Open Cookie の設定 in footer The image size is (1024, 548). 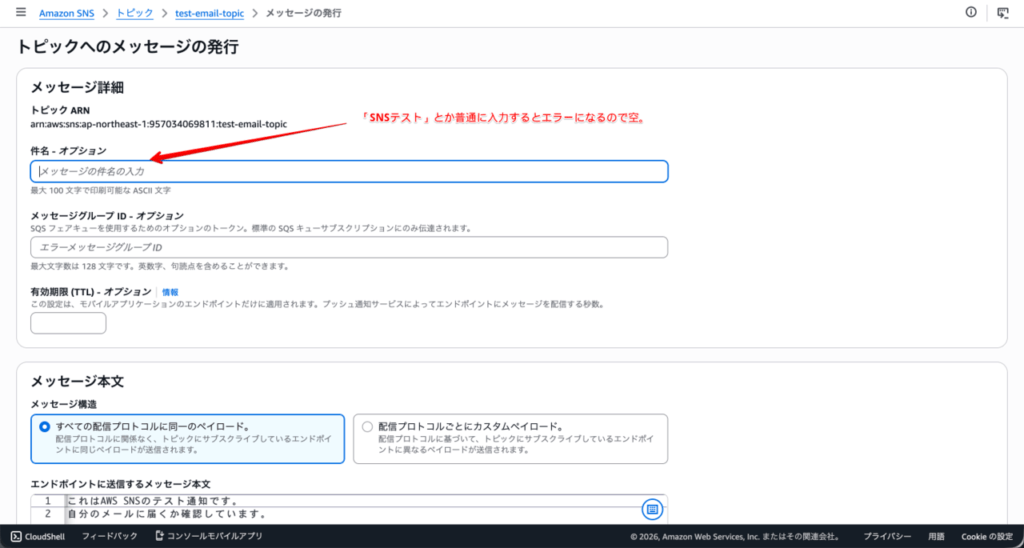click(987, 536)
